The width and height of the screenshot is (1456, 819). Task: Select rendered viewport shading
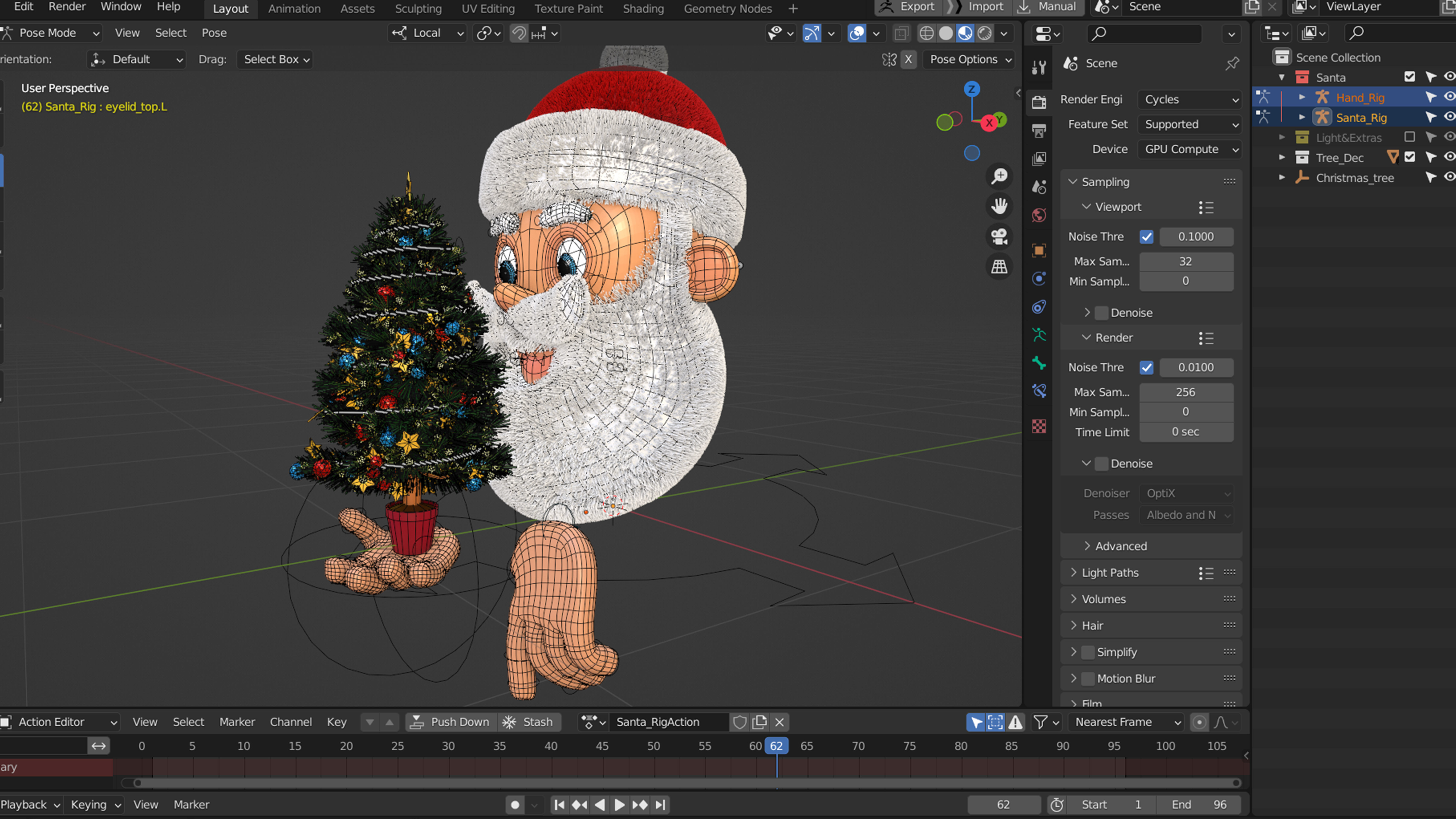985,33
